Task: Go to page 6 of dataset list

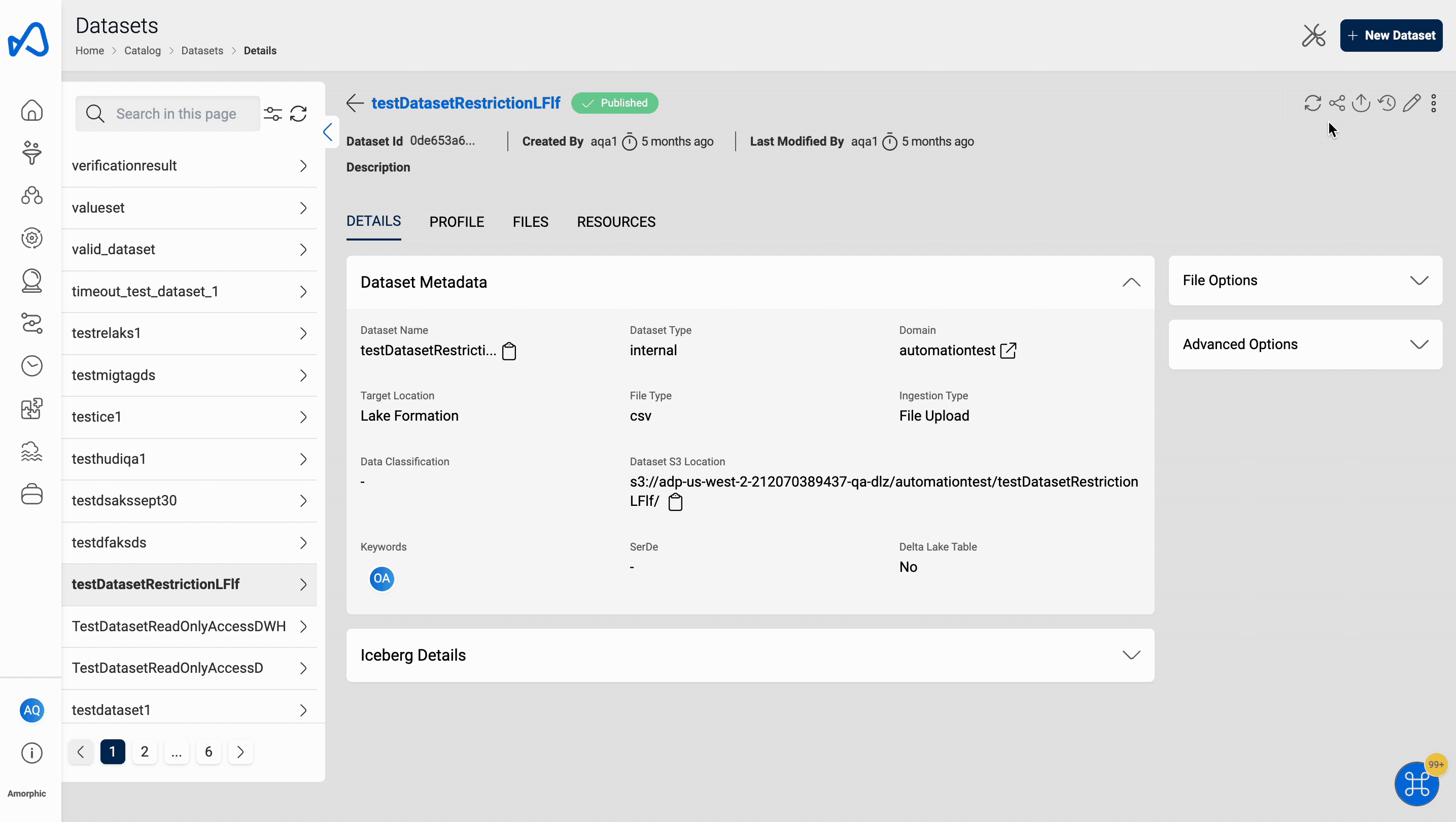Action: click(209, 752)
